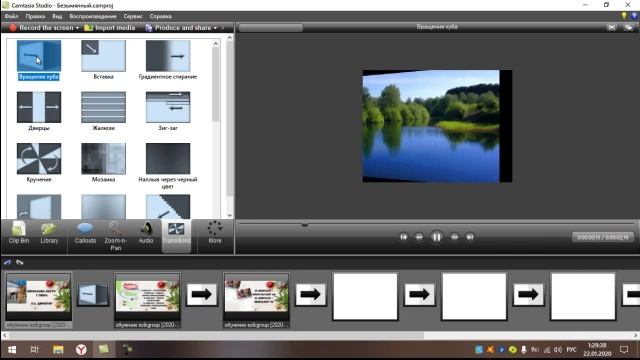Click Produce and share button
This screenshot has height=360, width=640.
click(x=178, y=28)
